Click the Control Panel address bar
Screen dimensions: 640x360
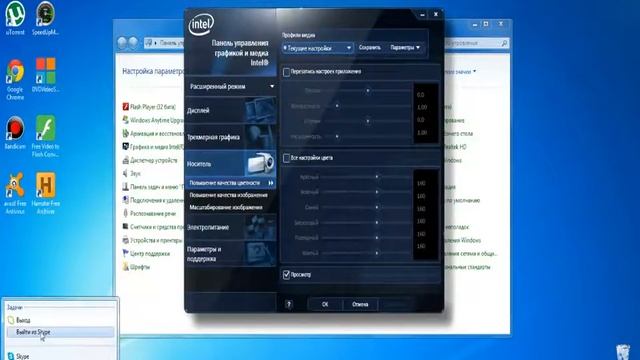tap(164, 42)
